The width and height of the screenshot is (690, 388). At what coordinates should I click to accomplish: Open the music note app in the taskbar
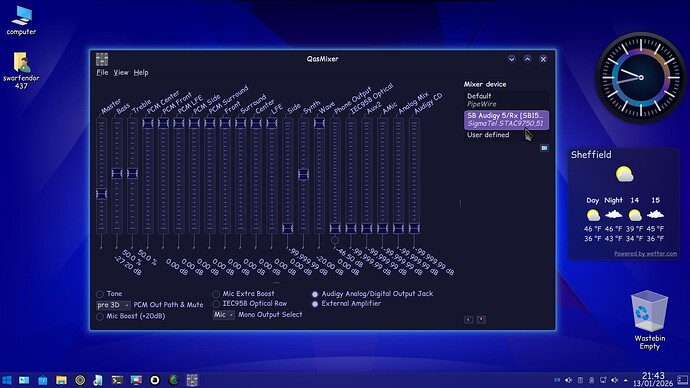point(98,380)
